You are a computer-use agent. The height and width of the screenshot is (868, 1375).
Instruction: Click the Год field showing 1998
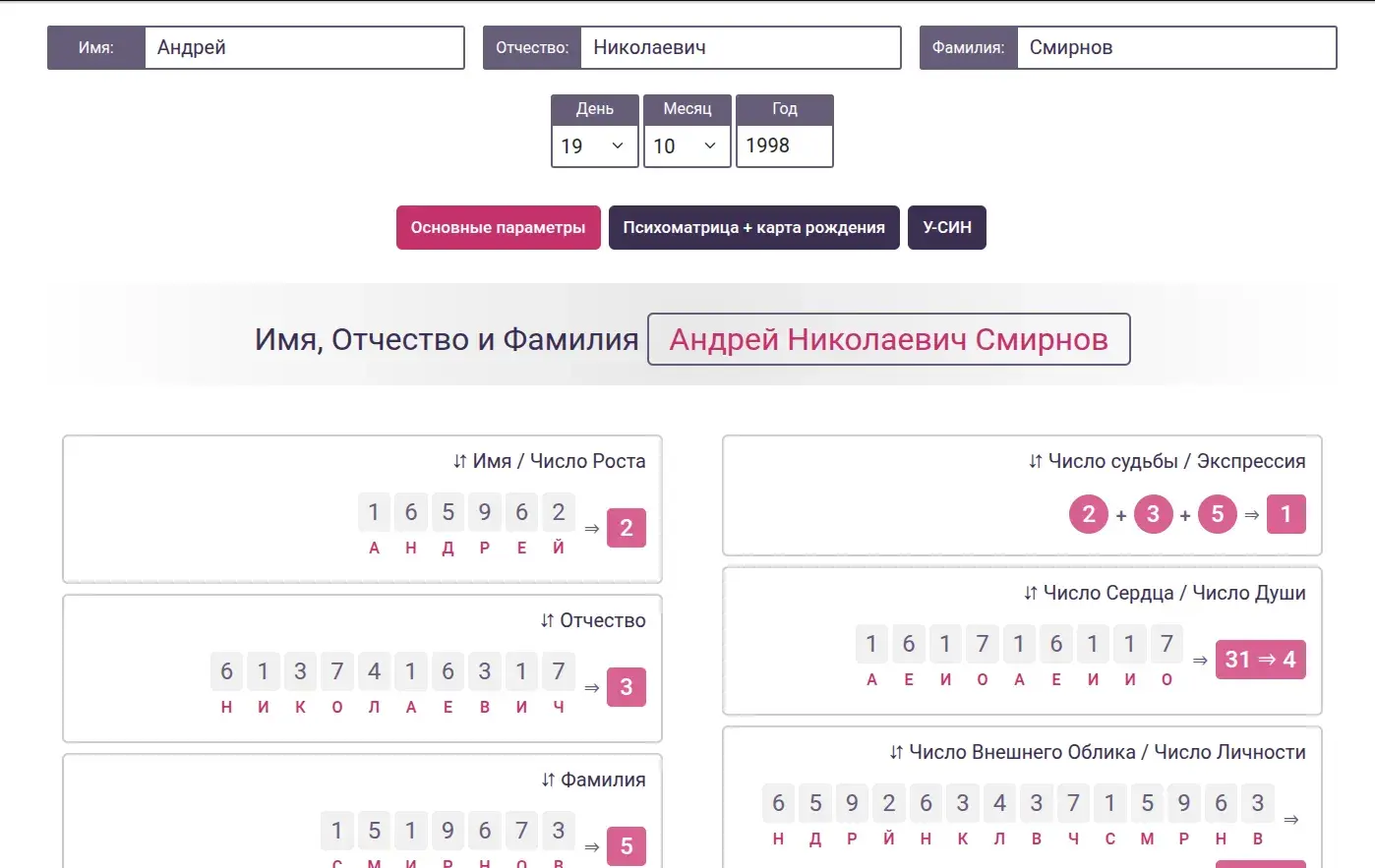[x=784, y=145]
